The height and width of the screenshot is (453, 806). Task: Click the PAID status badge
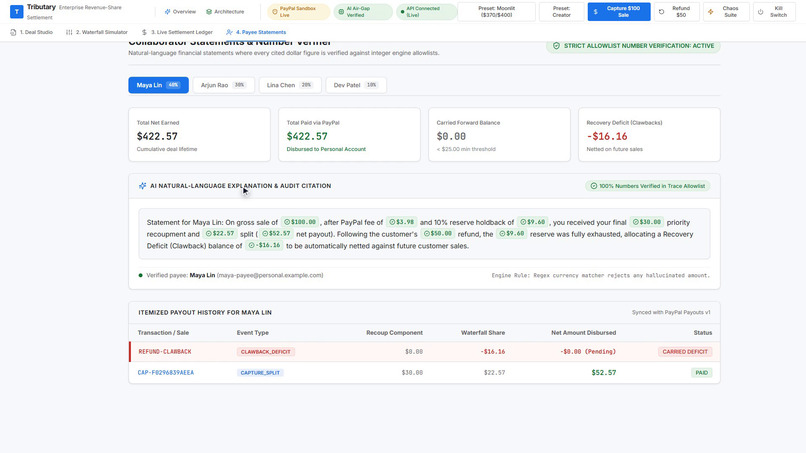pos(702,373)
